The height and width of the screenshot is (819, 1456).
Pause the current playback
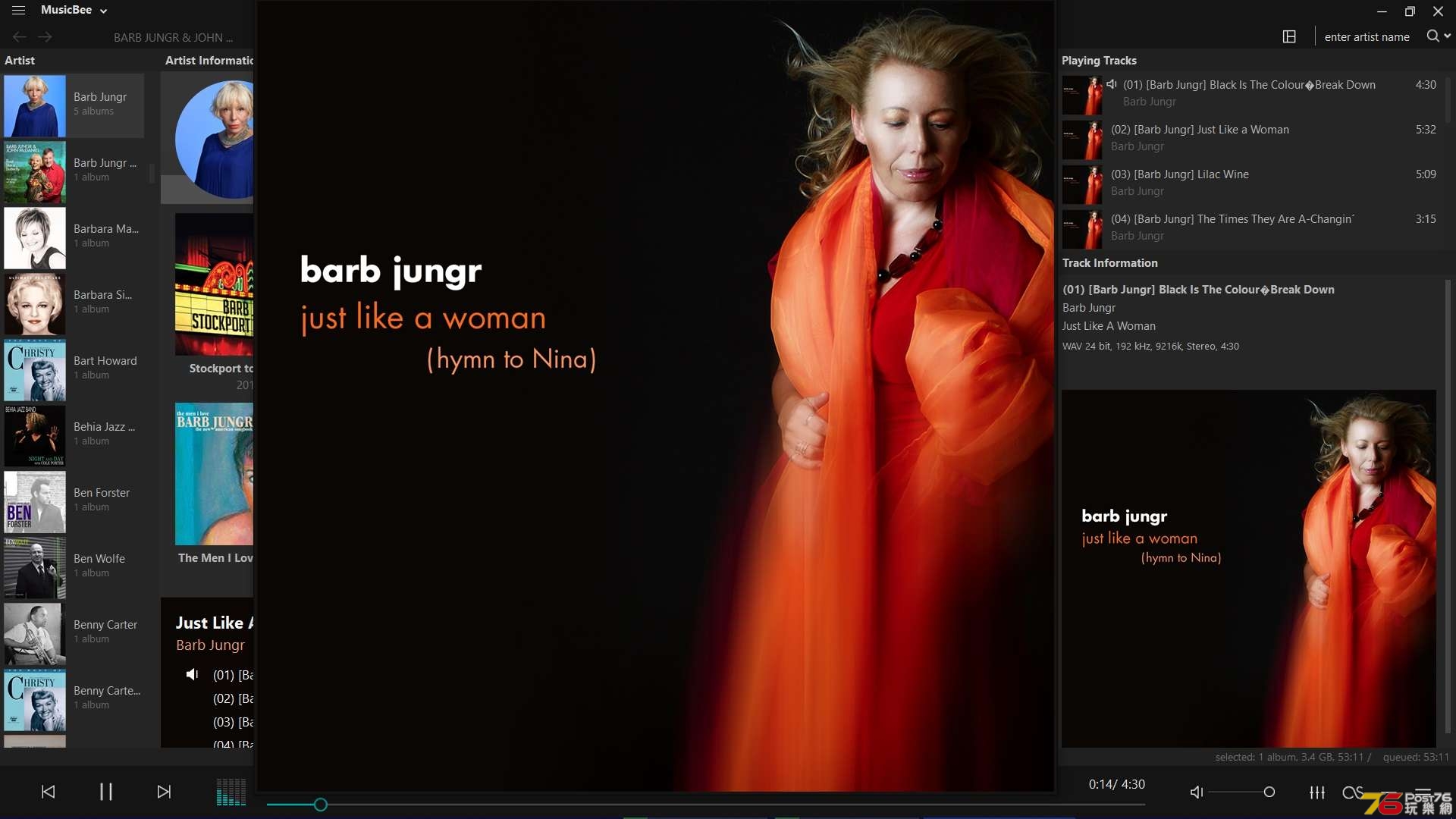coord(106,792)
